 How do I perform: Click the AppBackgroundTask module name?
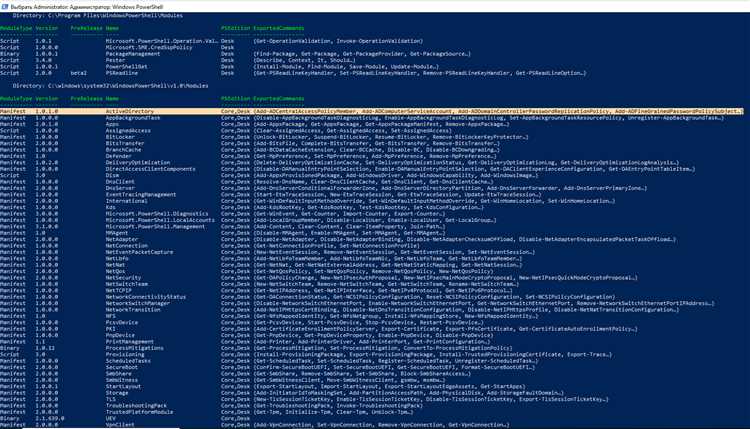(x=133, y=118)
